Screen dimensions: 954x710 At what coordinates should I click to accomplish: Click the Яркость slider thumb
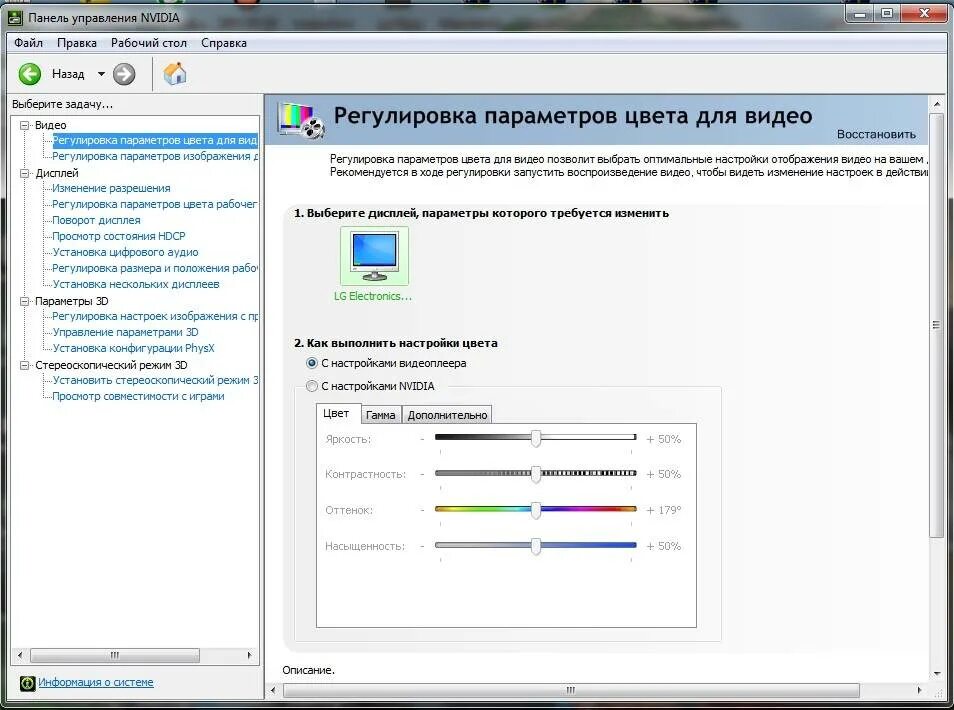[x=535, y=438]
